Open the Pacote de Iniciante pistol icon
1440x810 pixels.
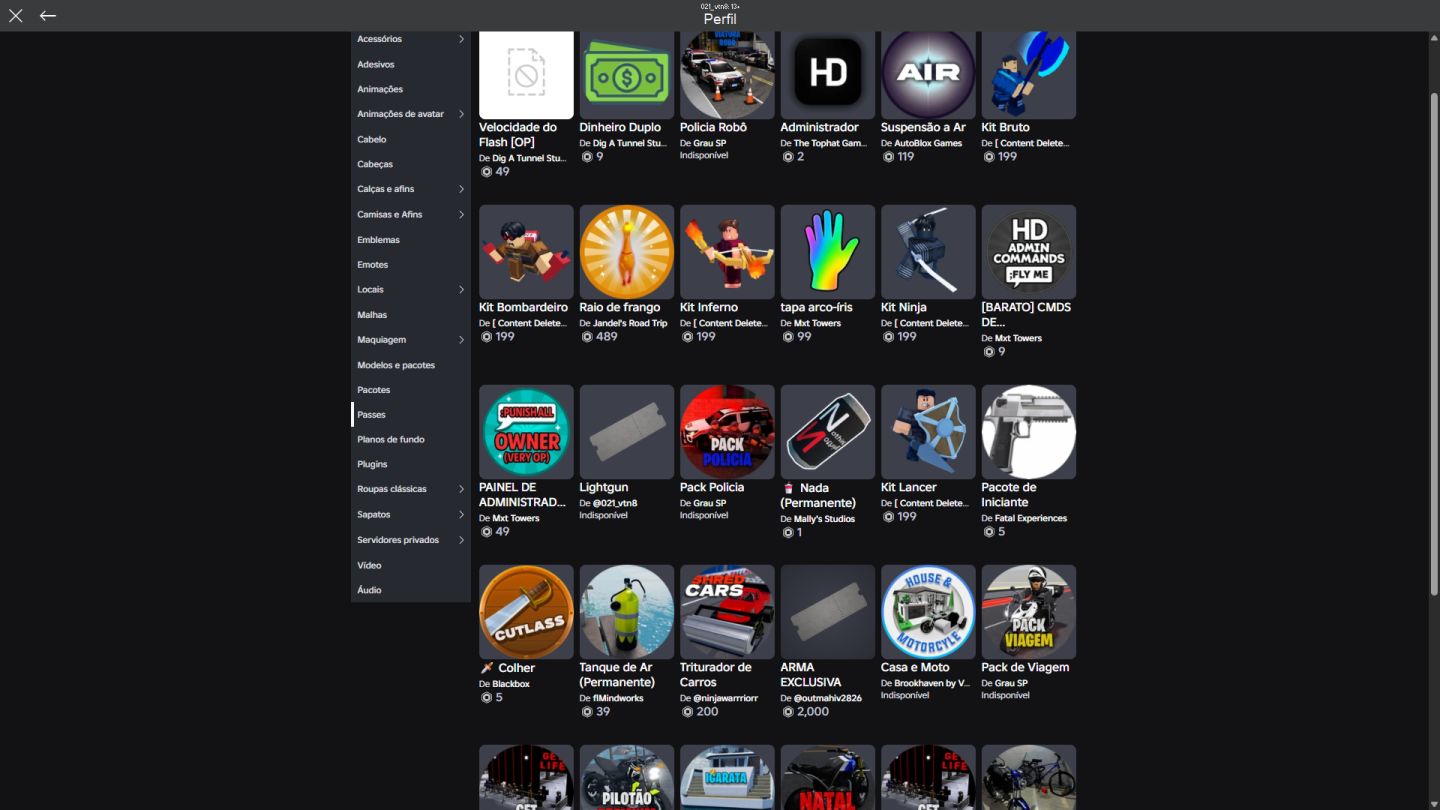(x=1029, y=432)
